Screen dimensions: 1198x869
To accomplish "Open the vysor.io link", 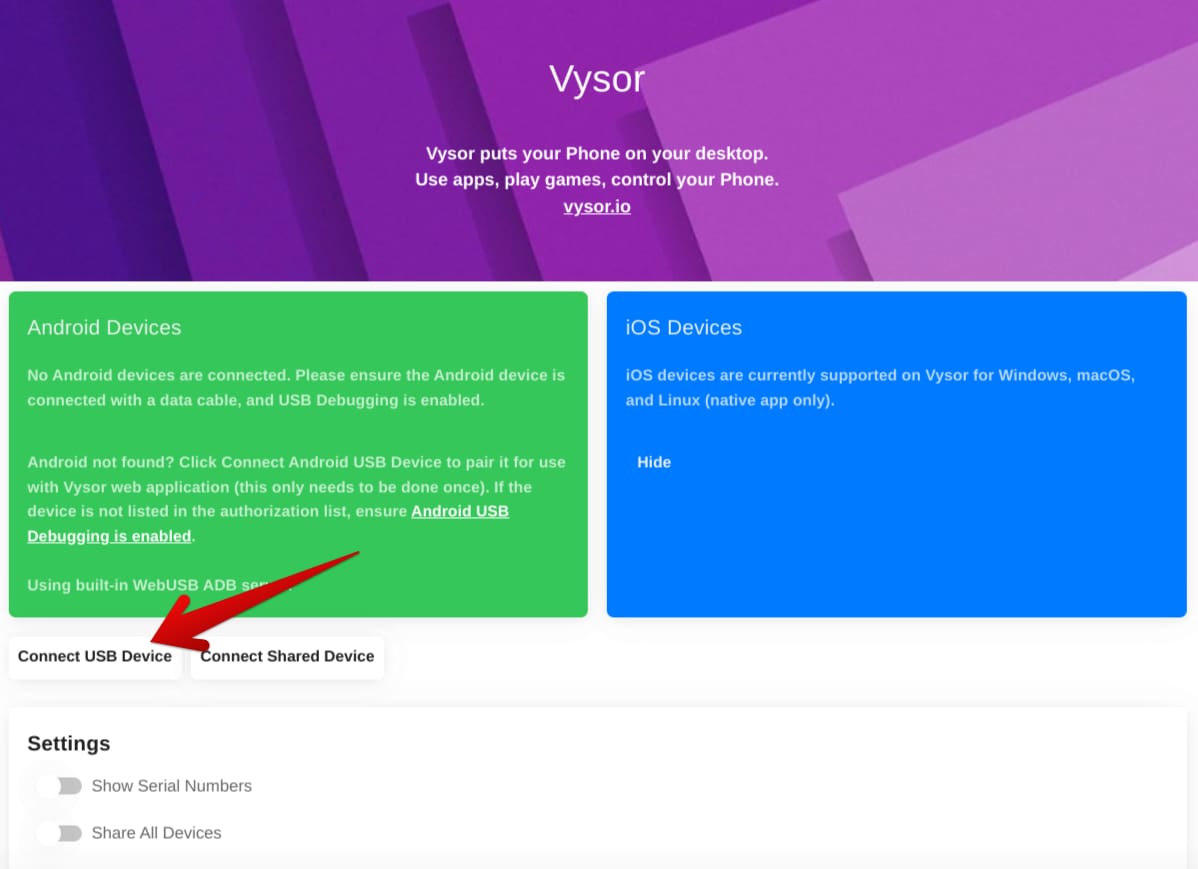I will point(597,206).
